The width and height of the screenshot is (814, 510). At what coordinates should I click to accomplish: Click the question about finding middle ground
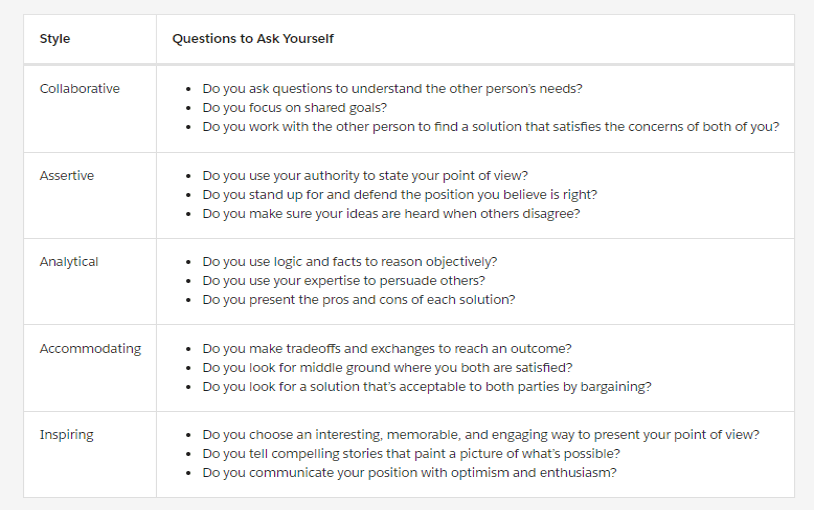[387, 368]
